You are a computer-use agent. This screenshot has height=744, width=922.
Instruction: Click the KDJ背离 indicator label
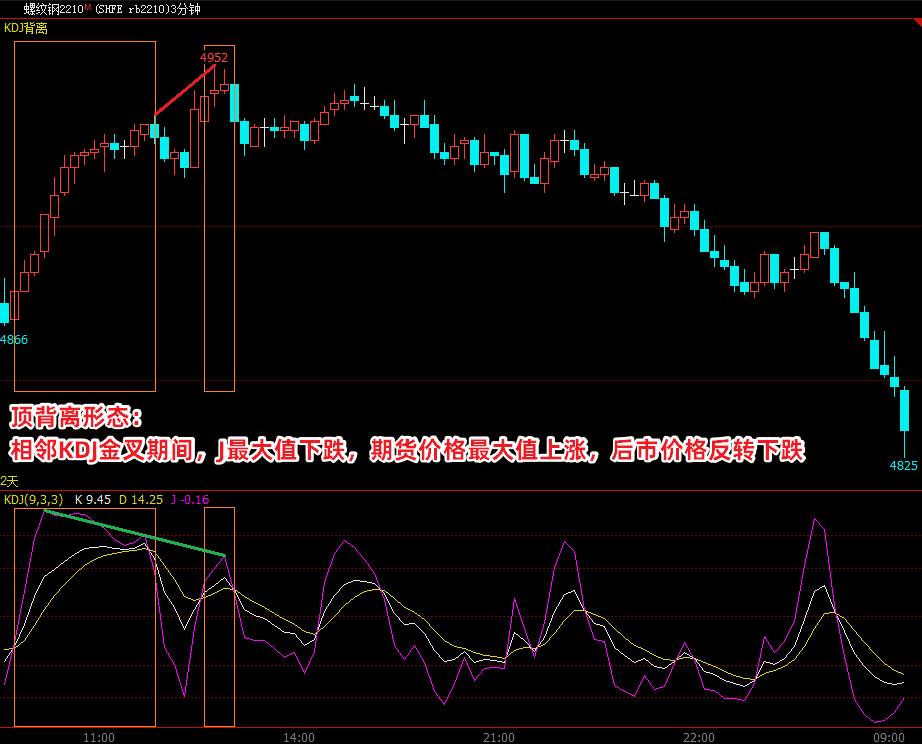(26, 28)
